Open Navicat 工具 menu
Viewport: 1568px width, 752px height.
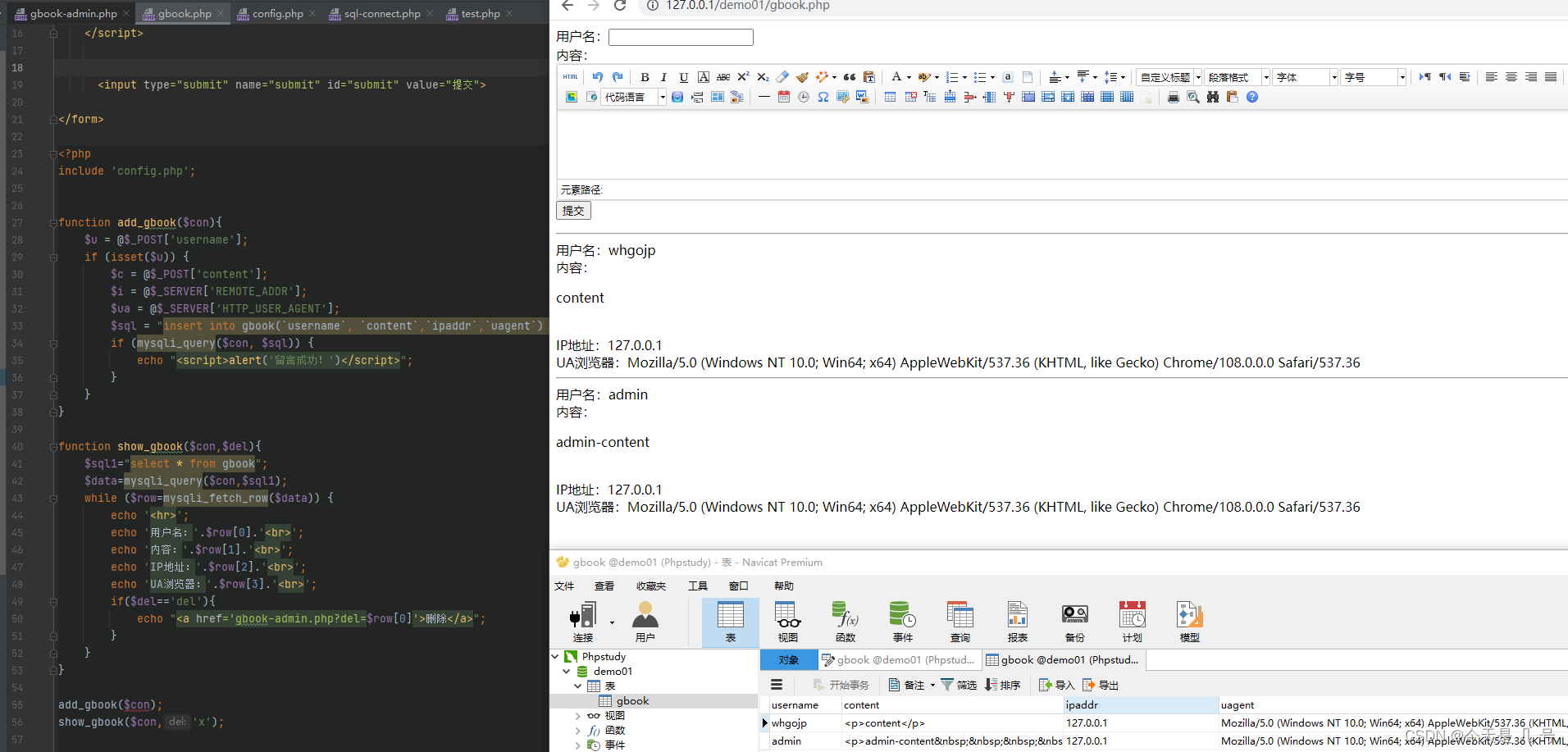click(698, 586)
